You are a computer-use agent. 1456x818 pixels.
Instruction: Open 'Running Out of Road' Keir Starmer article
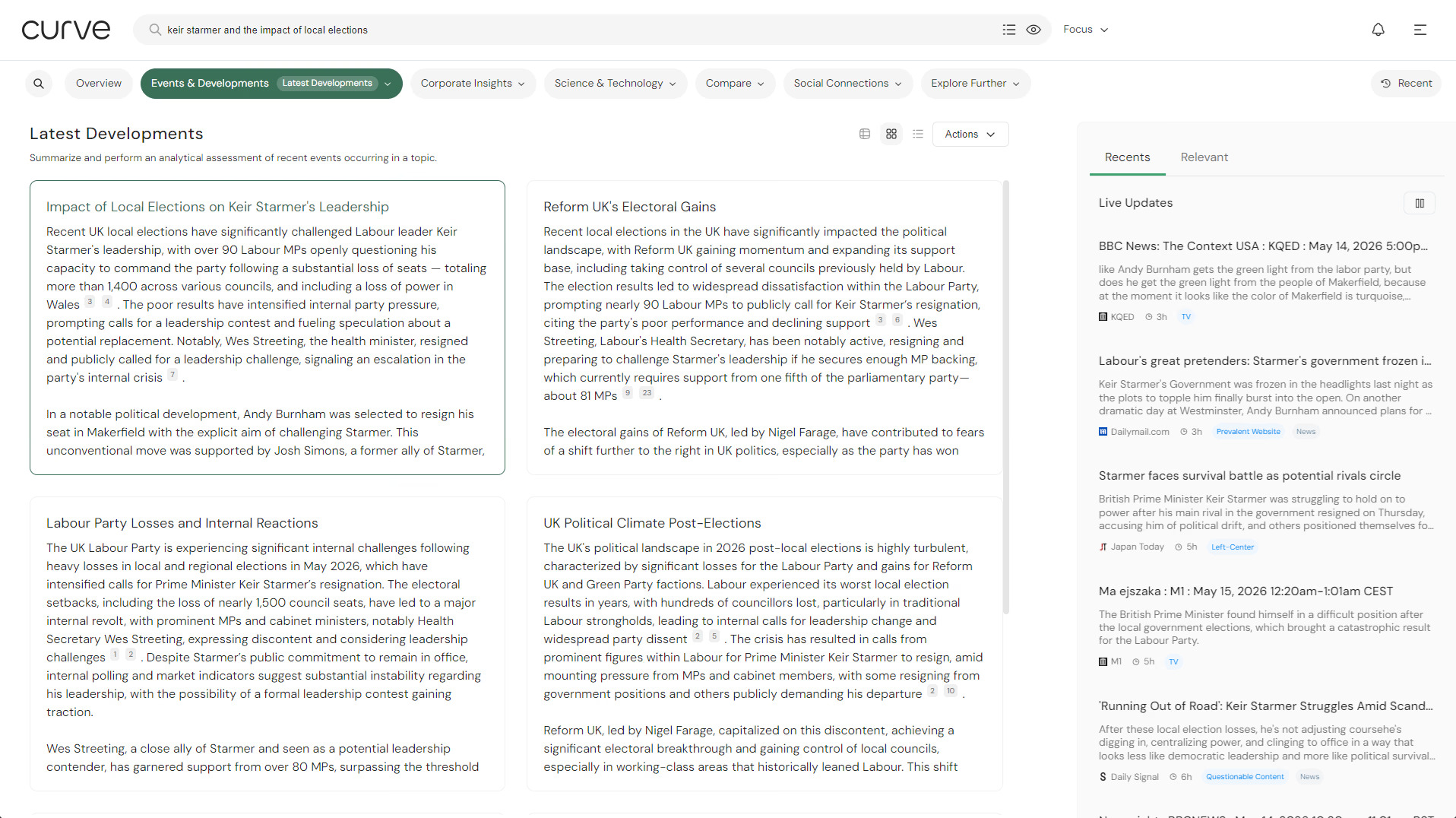(1265, 706)
